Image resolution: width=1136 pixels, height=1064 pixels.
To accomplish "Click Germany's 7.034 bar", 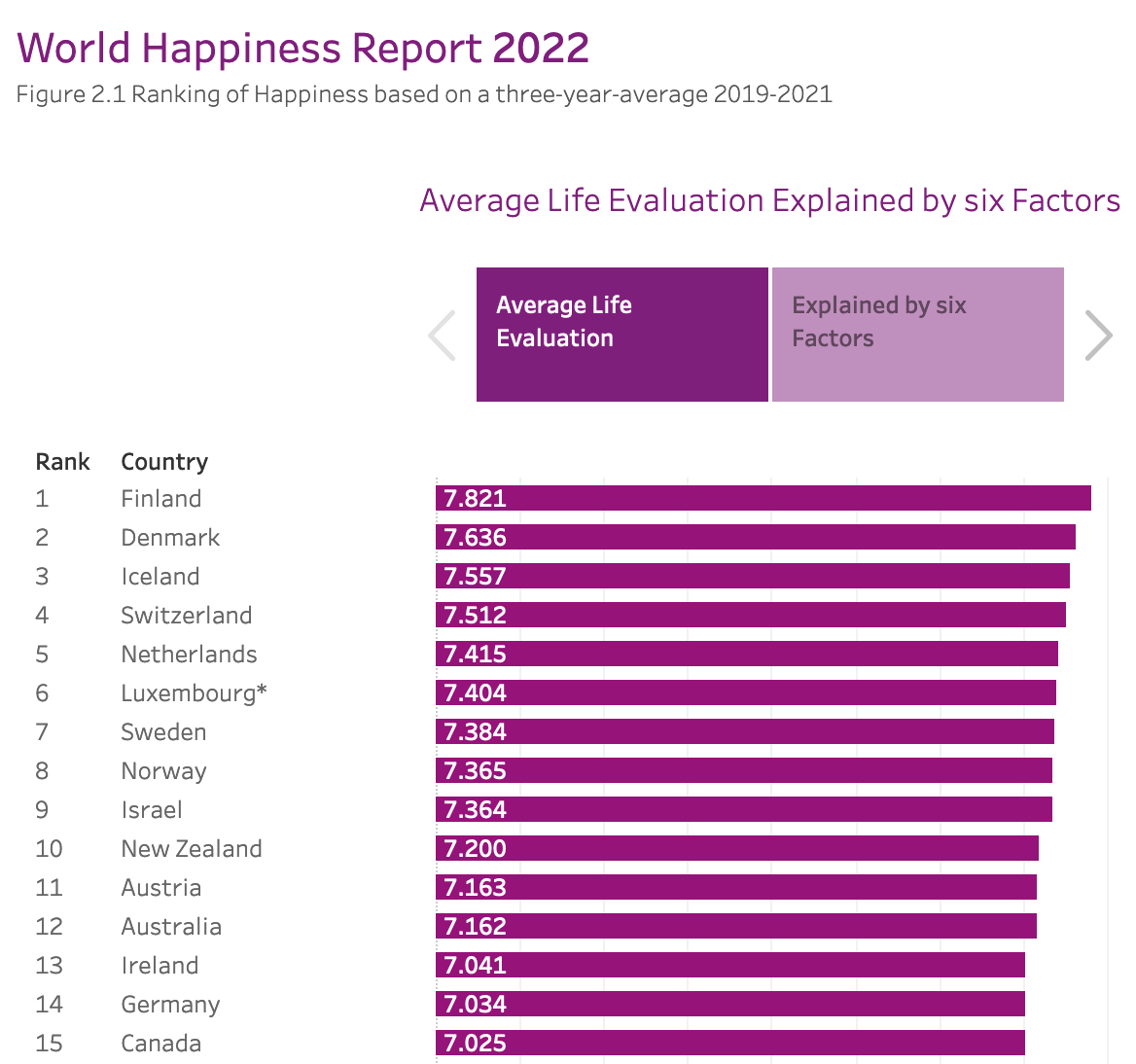I will click(730, 1004).
